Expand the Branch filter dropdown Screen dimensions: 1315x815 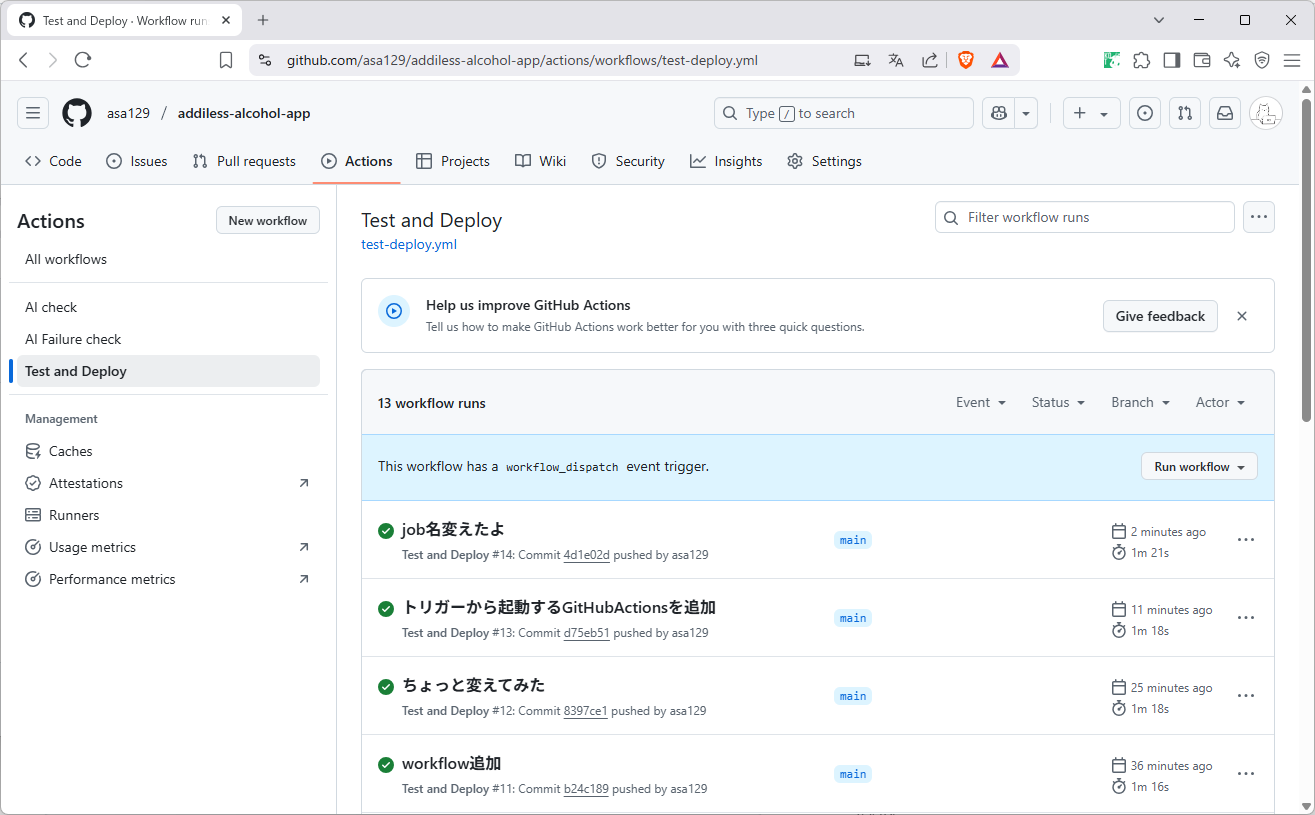1140,402
